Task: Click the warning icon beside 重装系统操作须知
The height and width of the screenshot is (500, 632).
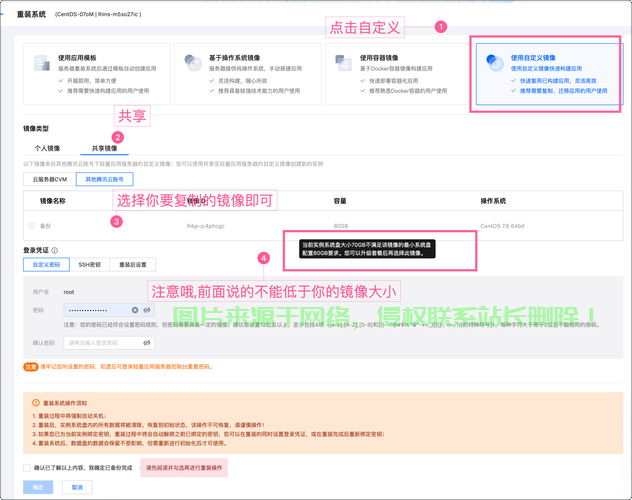Action: (36, 402)
